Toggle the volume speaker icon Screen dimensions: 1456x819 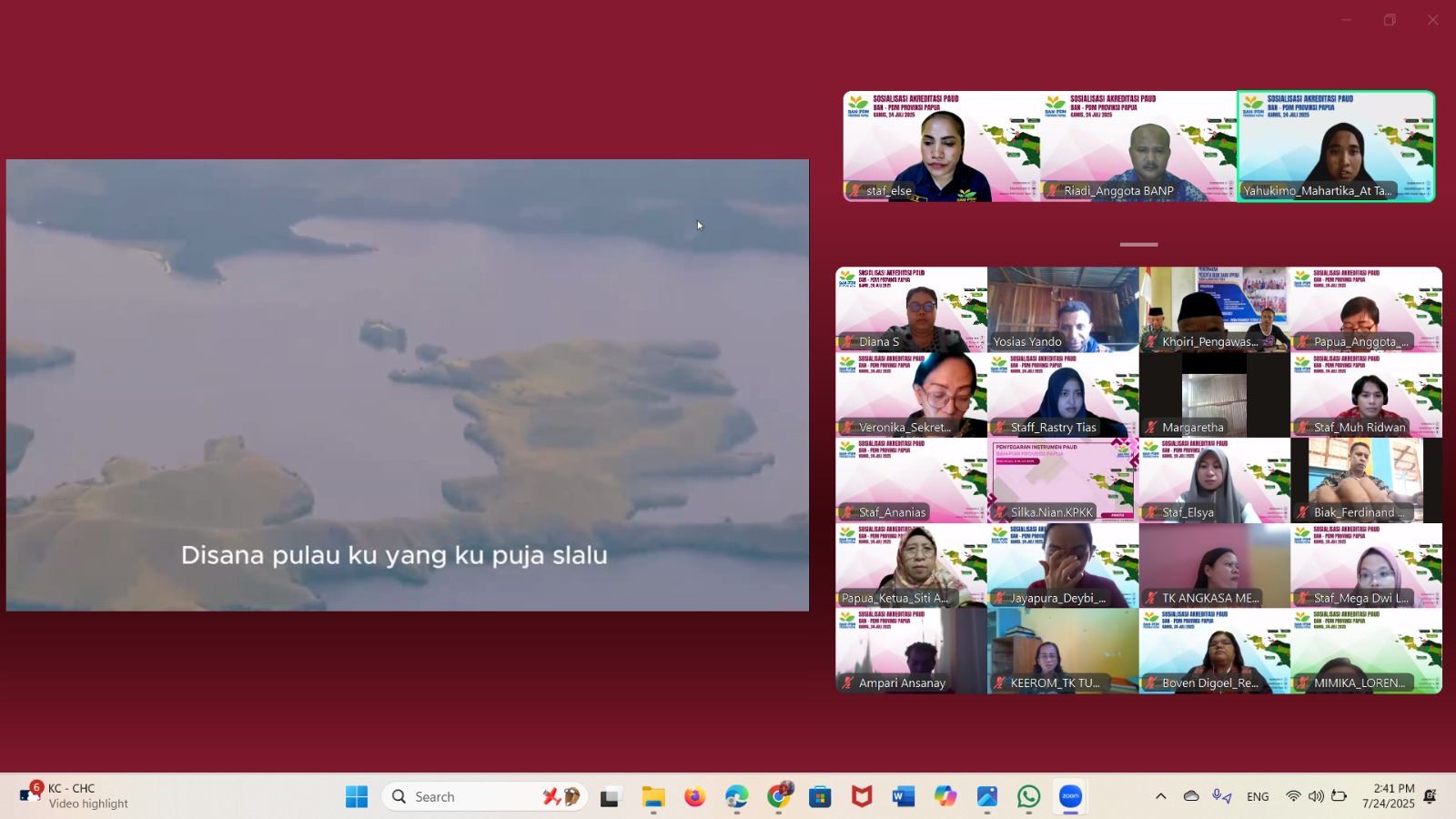coord(1316,796)
